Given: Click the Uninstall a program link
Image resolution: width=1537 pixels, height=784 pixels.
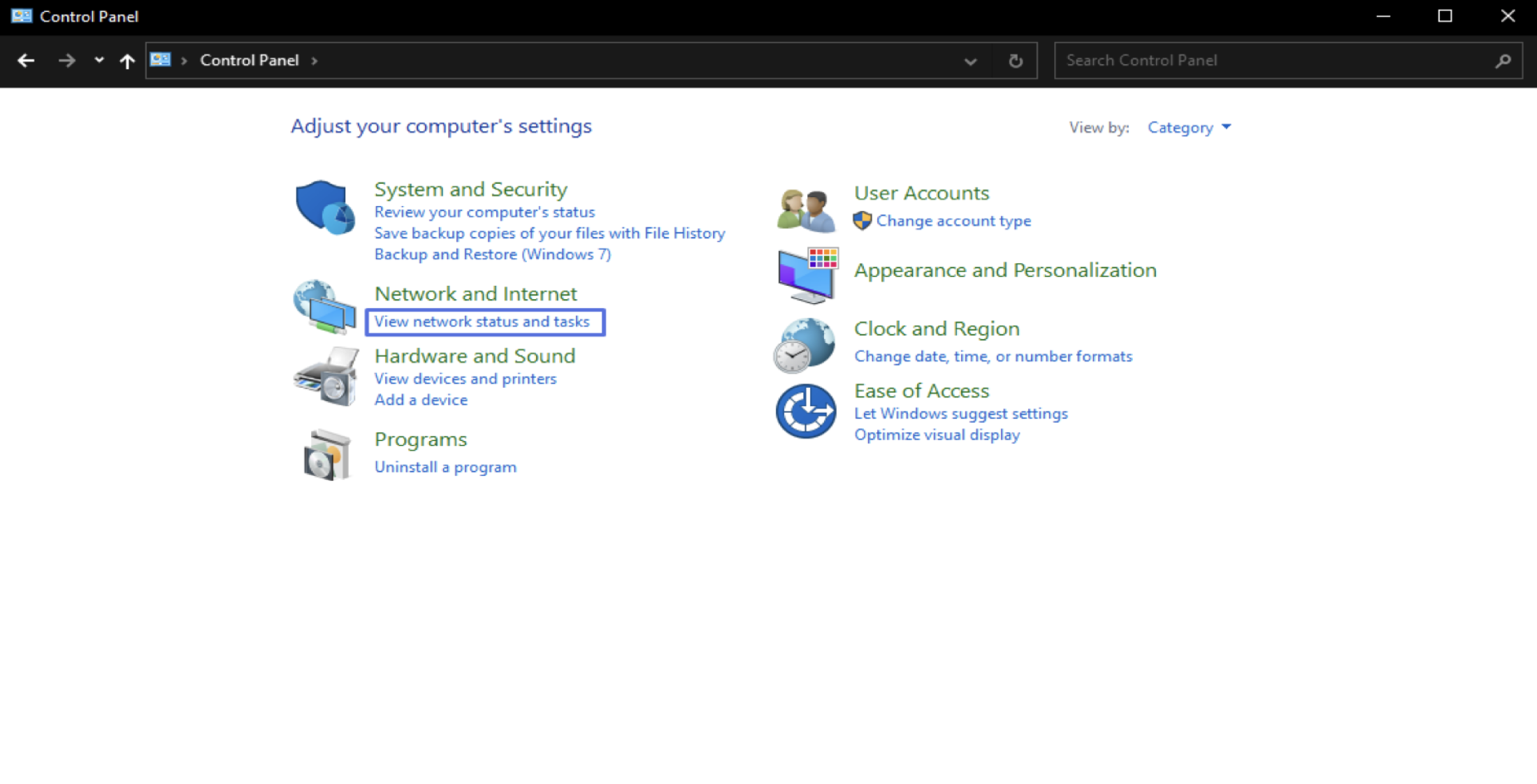Looking at the screenshot, I should 445,467.
